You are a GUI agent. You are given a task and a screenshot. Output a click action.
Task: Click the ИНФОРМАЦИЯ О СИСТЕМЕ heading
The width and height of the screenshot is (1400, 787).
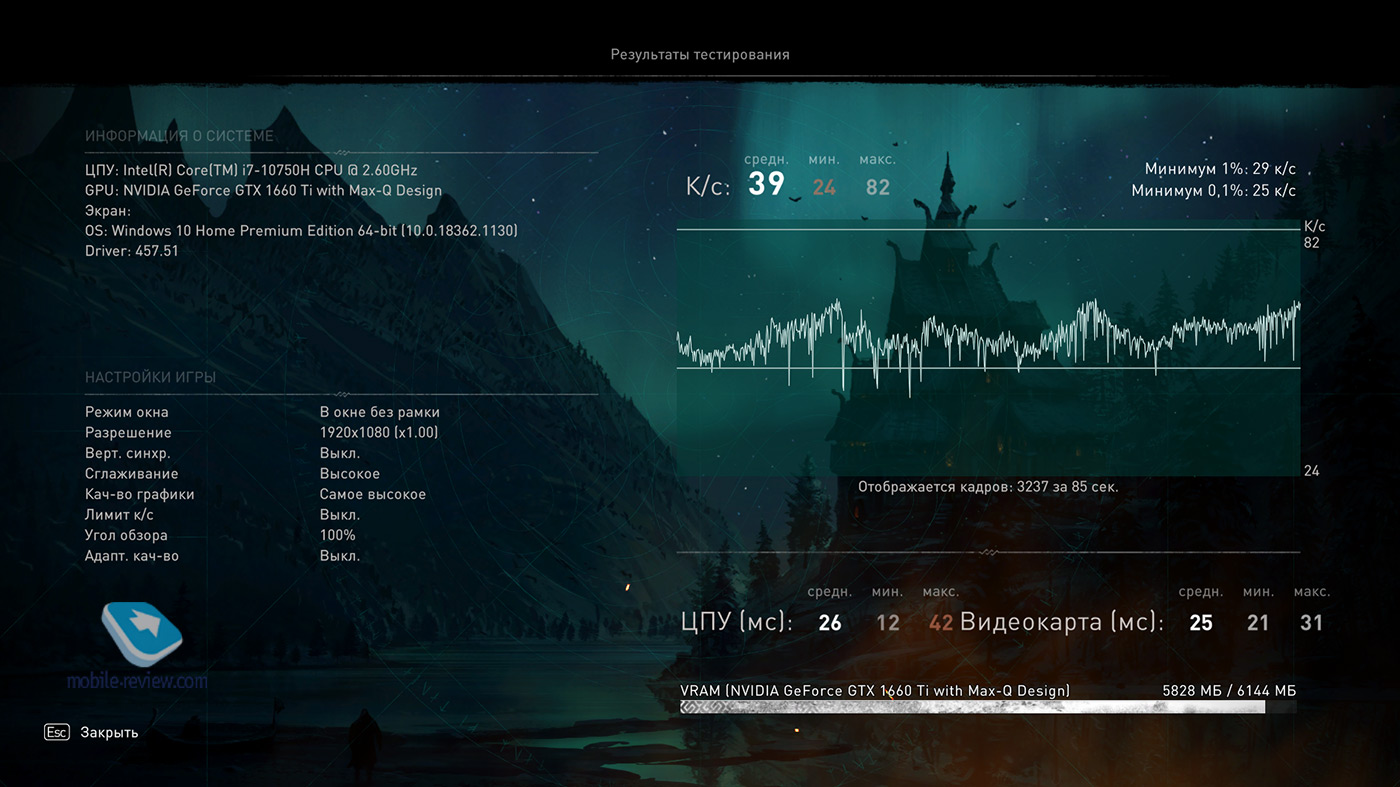pos(179,136)
